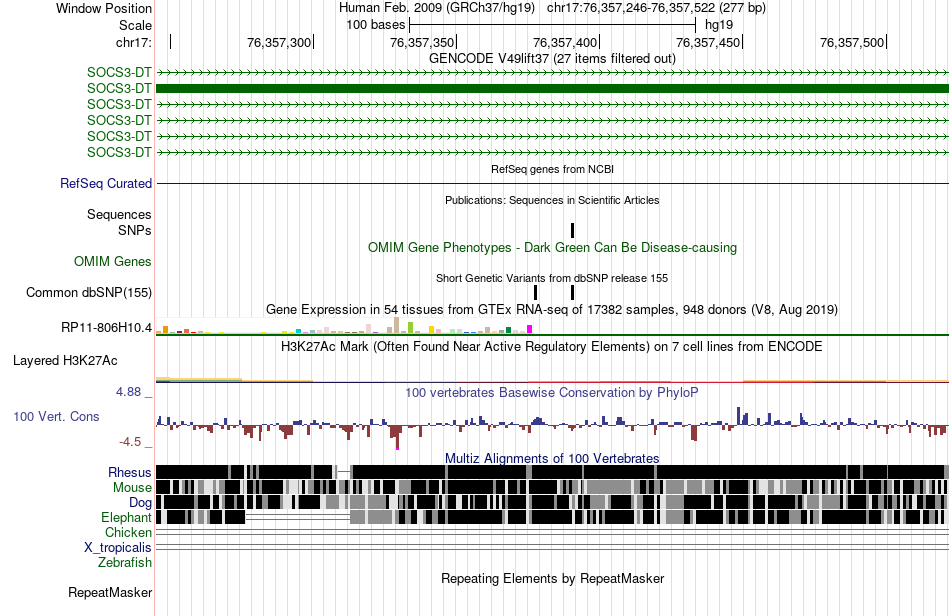Click the Window Position label

104,8
